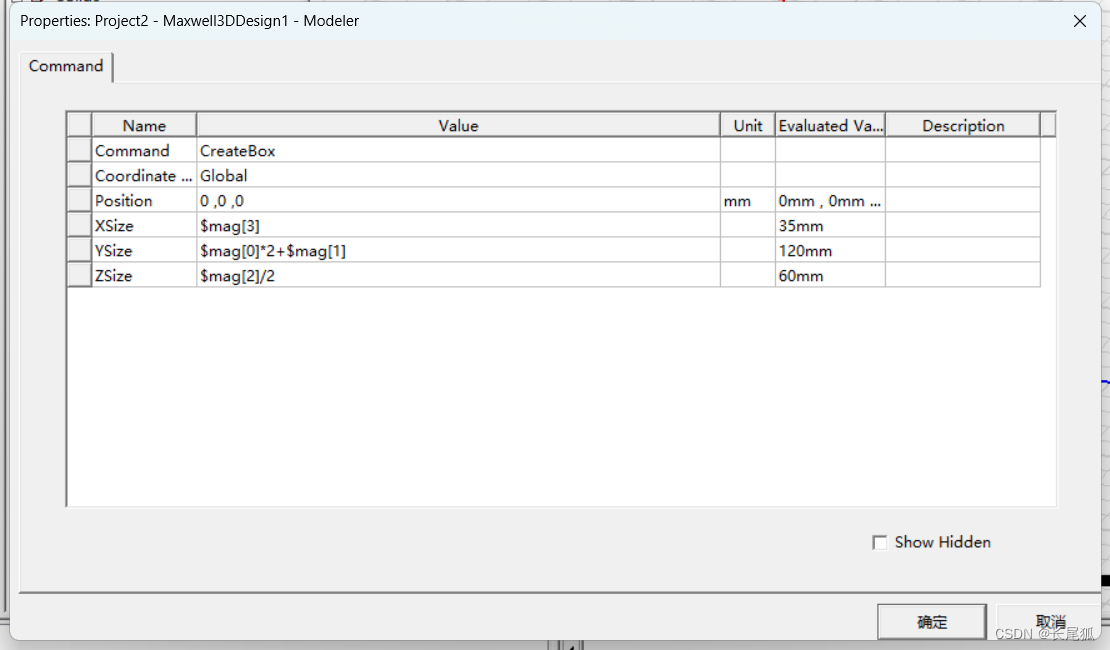
Task: Click the Name column header
Action: (144, 126)
